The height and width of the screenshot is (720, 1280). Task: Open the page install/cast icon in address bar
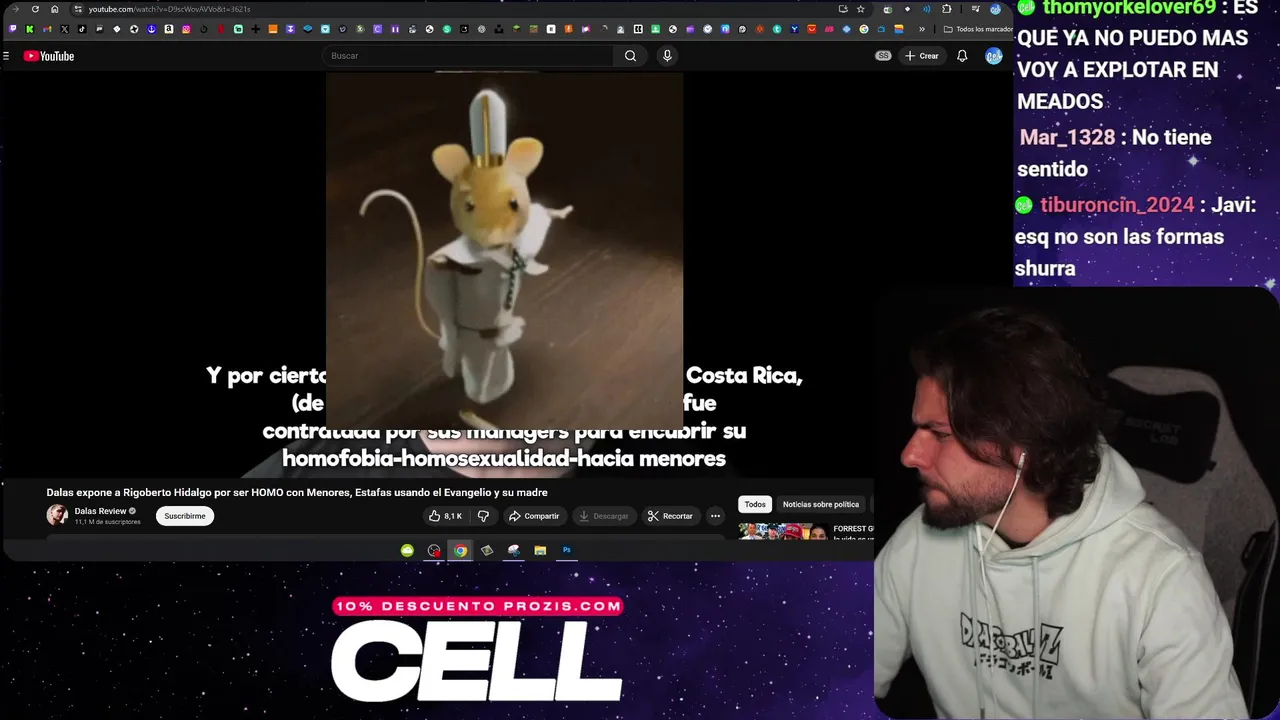(x=843, y=9)
